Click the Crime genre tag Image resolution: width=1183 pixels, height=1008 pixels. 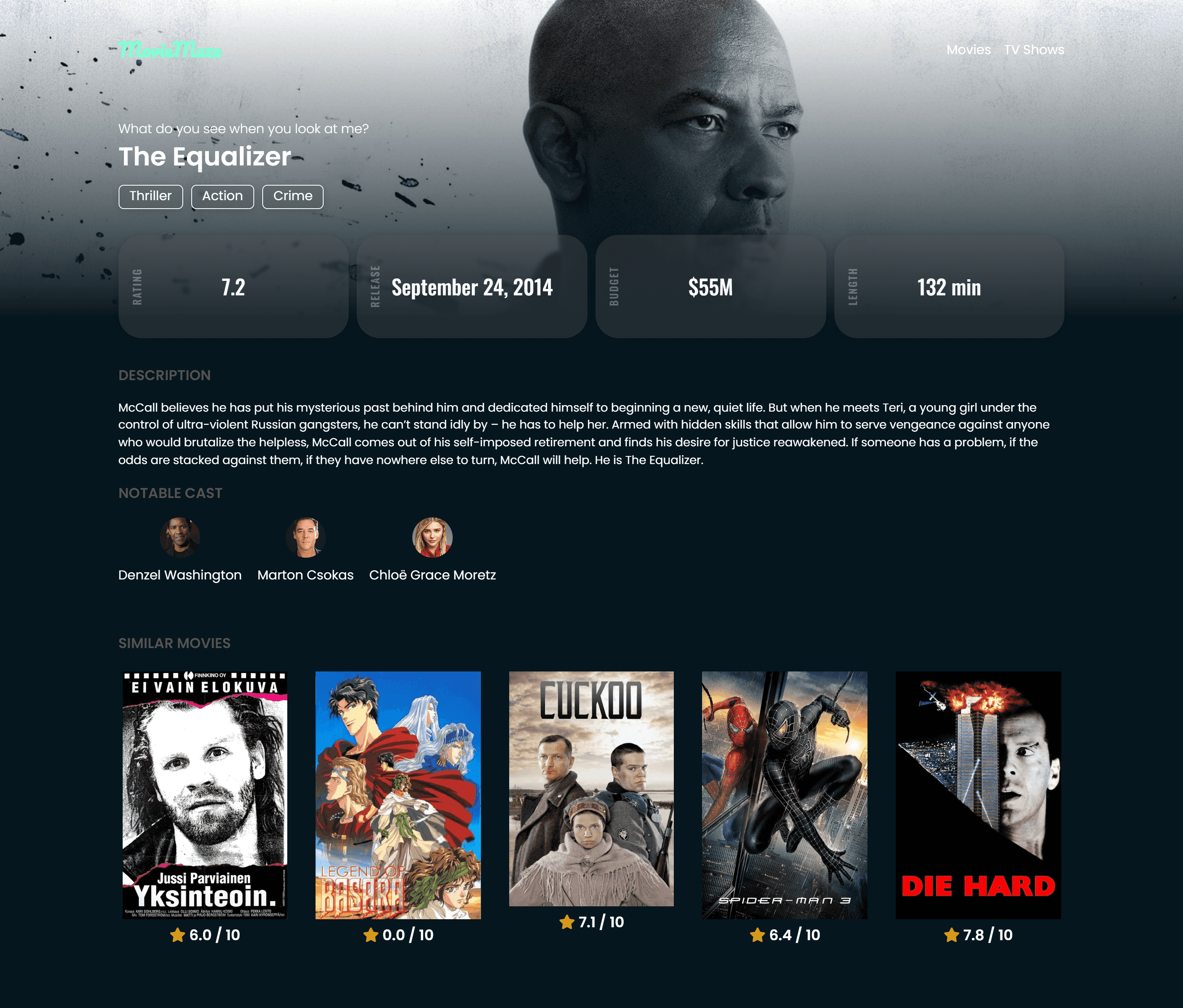click(293, 196)
